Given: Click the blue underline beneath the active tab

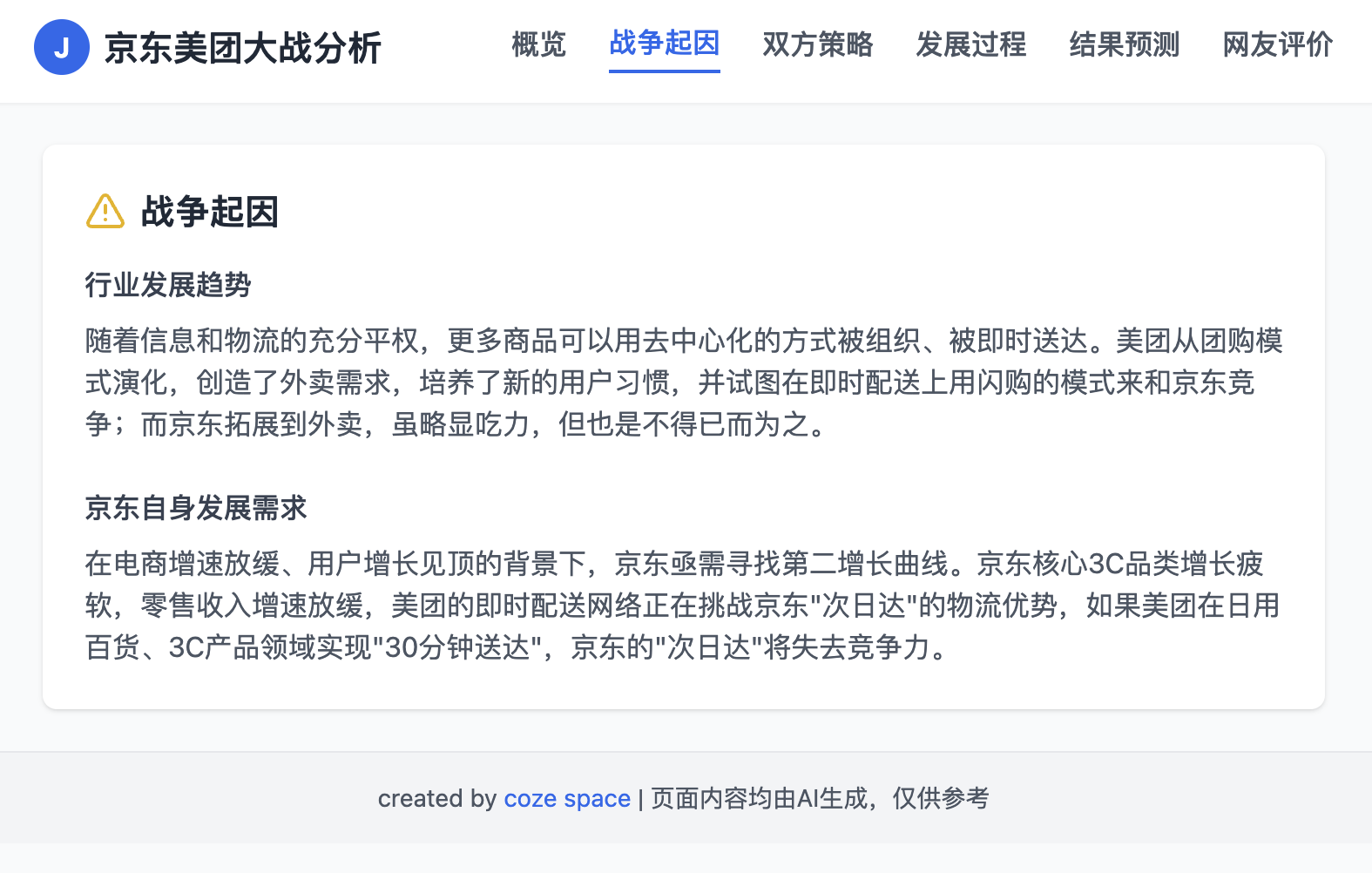Looking at the screenshot, I should point(664,71).
